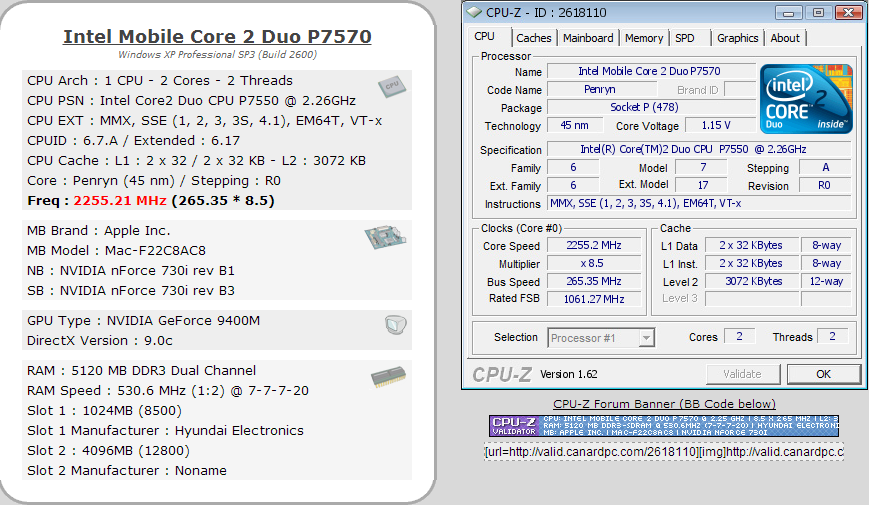Click the Threads count field

pyautogui.click(x=832, y=336)
